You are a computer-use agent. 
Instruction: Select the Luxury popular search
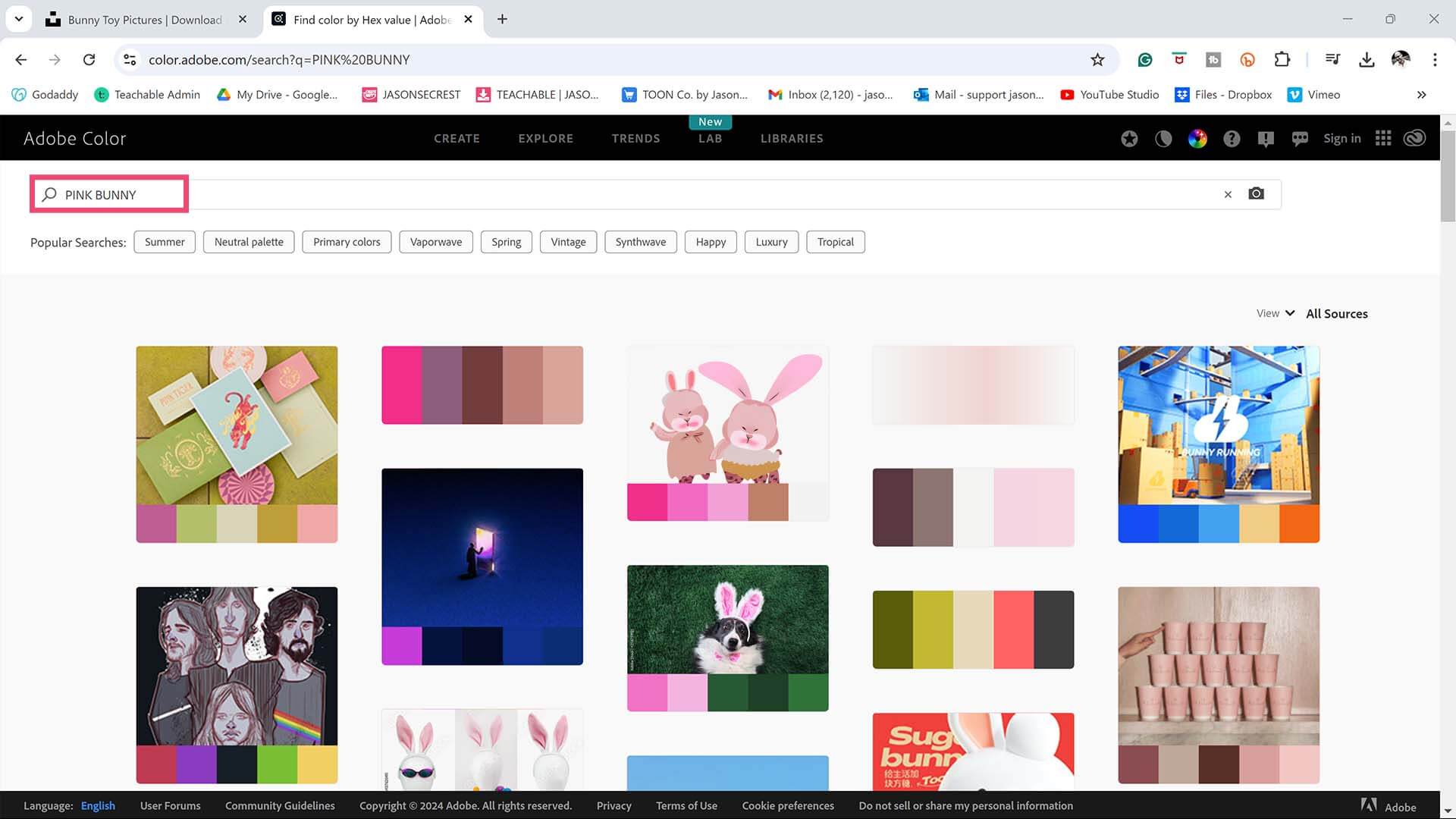771,242
